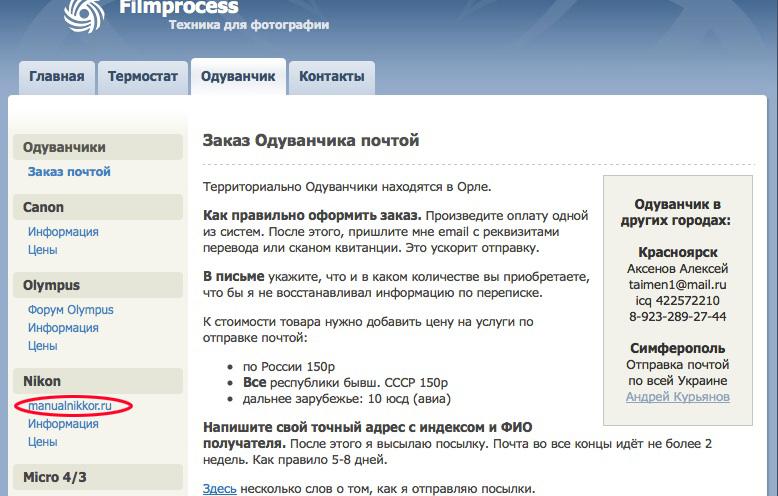Click the Filmprocess site title
This screenshot has width=778, height=496.
click(x=179, y=7)
